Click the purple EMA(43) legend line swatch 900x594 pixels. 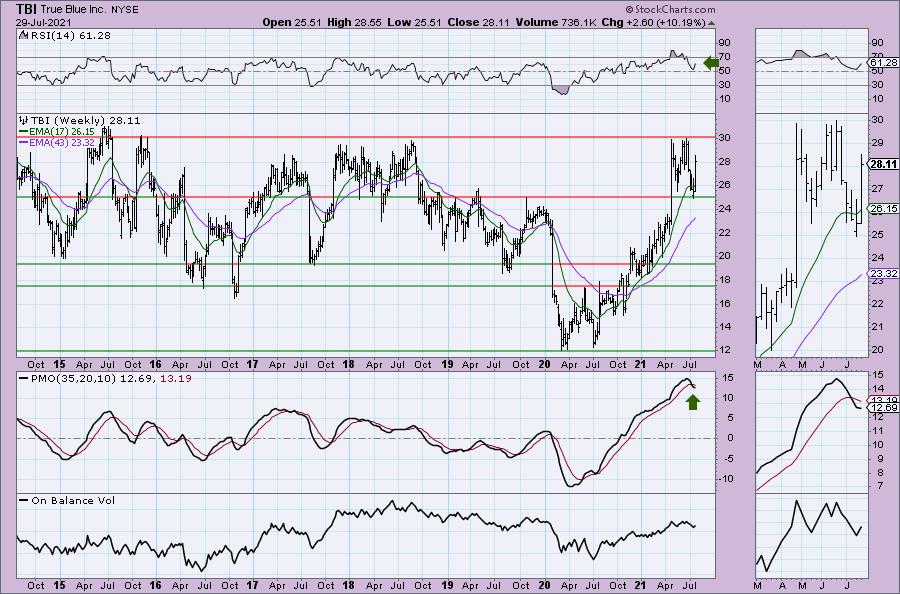point(24,142)
